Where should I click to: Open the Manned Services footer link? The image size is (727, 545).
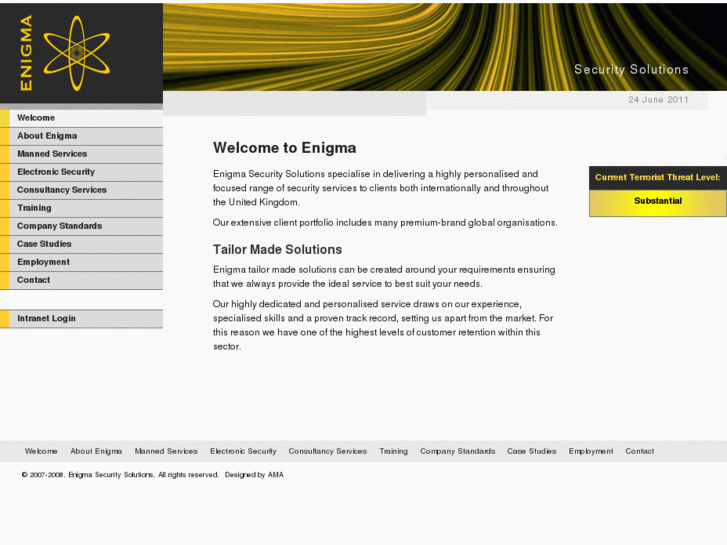pos(166,451)
